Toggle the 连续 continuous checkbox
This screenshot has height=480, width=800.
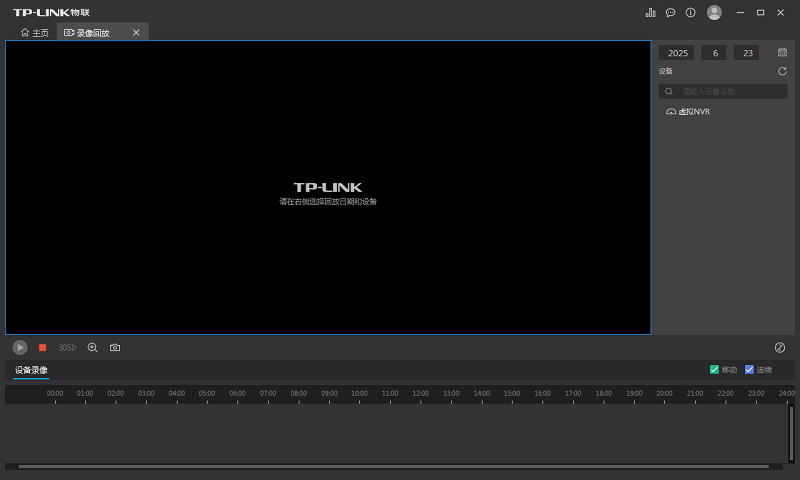tap(749, 369)
